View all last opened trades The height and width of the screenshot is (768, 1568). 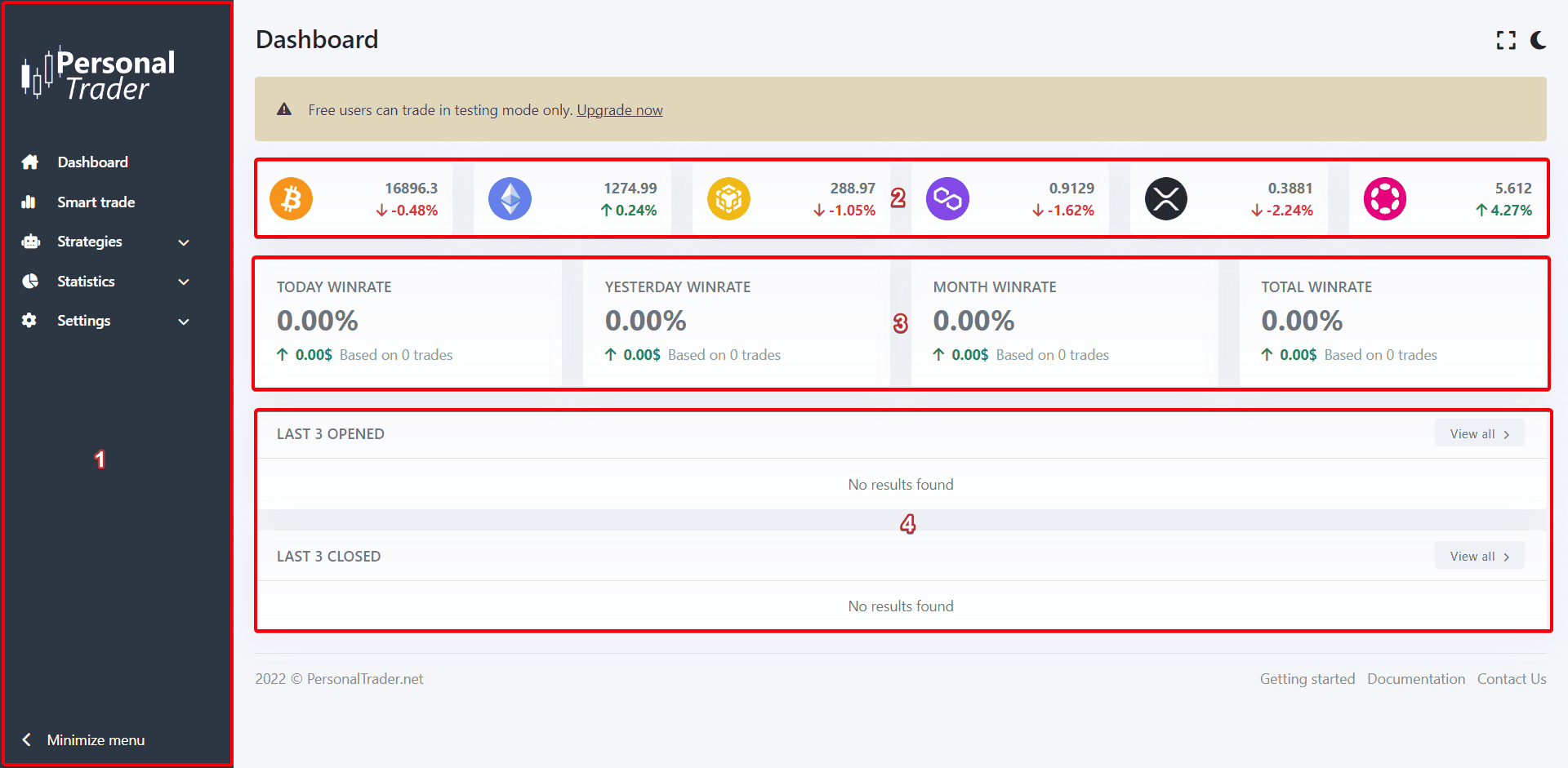(x=1479, y=434)
